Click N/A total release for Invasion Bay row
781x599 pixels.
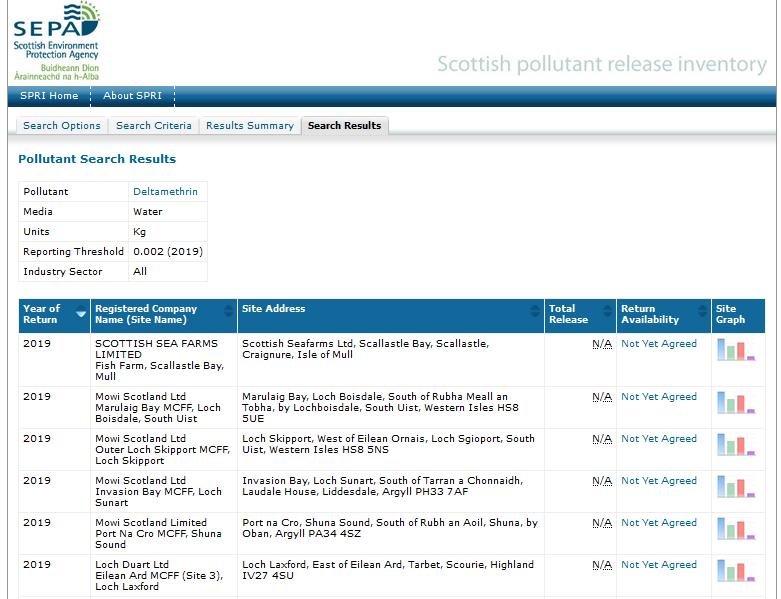click(602, 480)
